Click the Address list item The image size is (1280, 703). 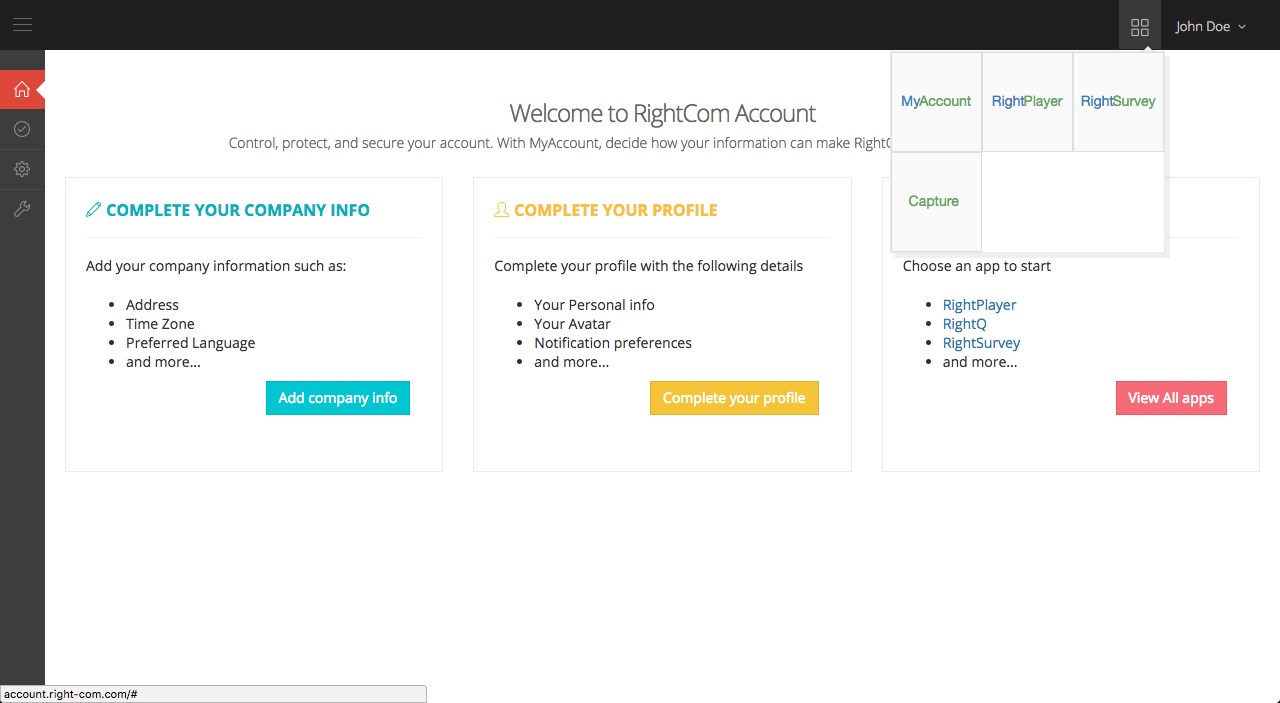[x=152, y=305]
